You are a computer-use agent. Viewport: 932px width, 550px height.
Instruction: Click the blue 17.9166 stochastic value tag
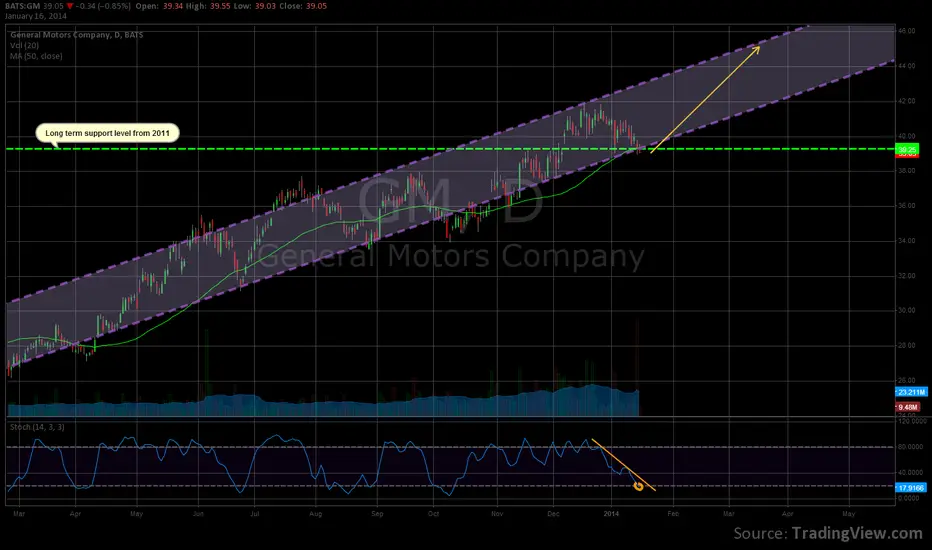tap(911, 488)
